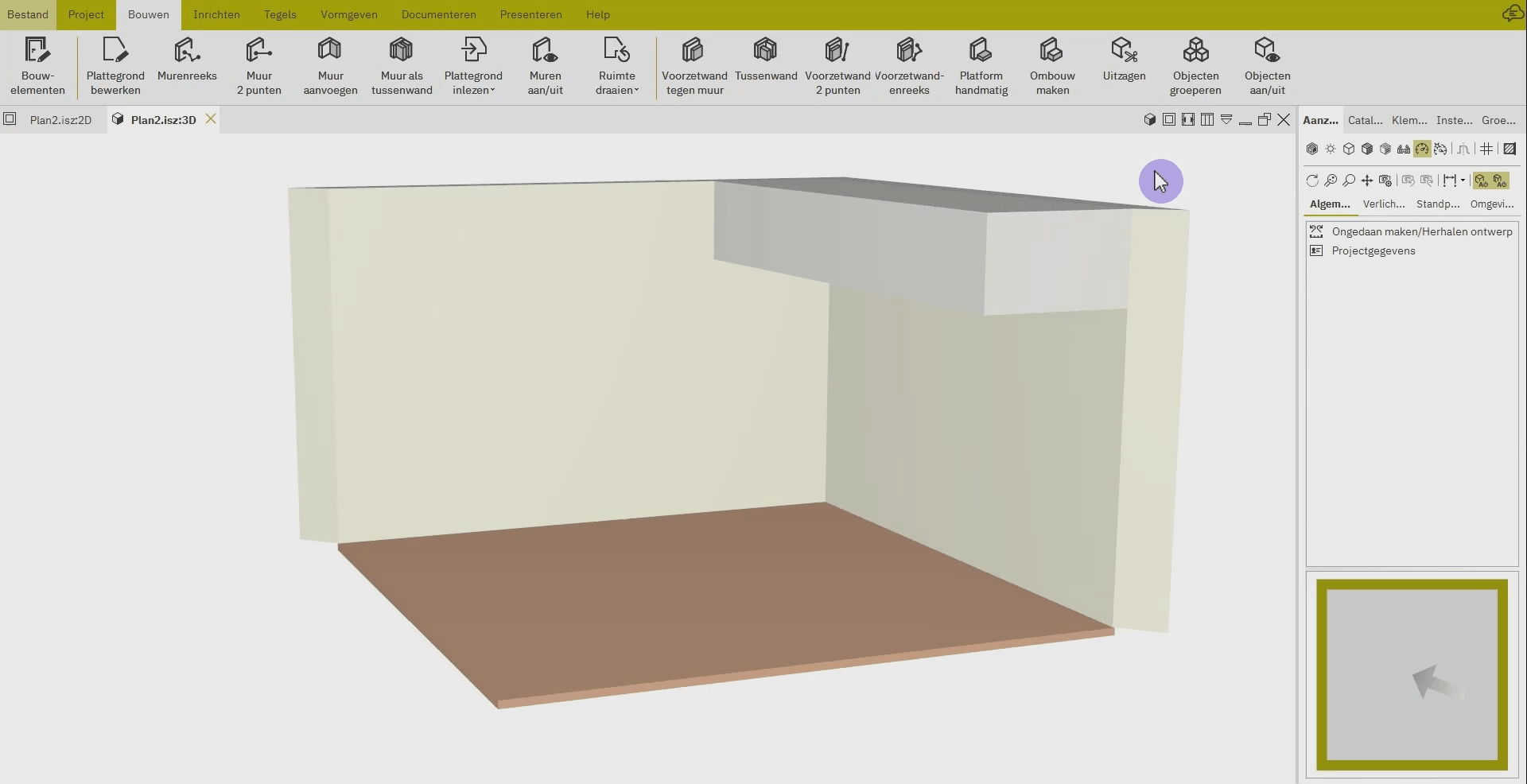Viewport: 1527px width, 784px height.
Task: Click Ongedaan maken/Herhalen ontwerp
Action: [1421, 231]
